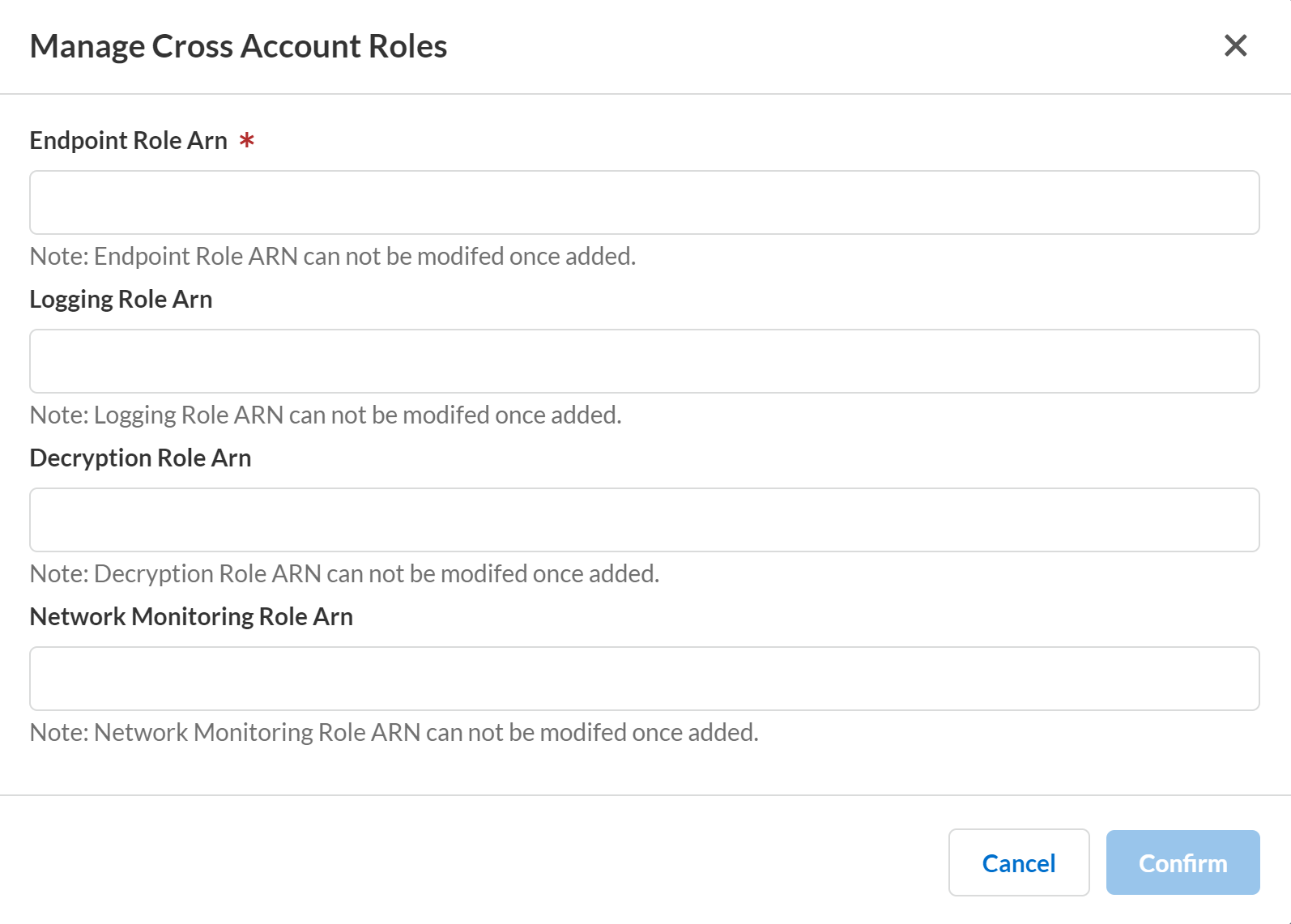Click the Endpoint Role Arn label
Image resolution: width=1291 pixels, height=924 pixels.
(x=128, y=140)
